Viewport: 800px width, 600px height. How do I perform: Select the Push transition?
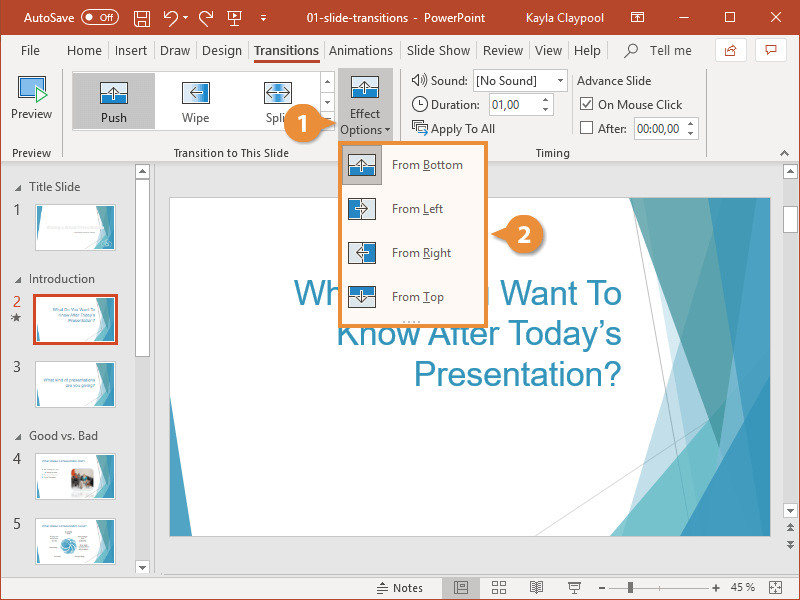(112, 100)
